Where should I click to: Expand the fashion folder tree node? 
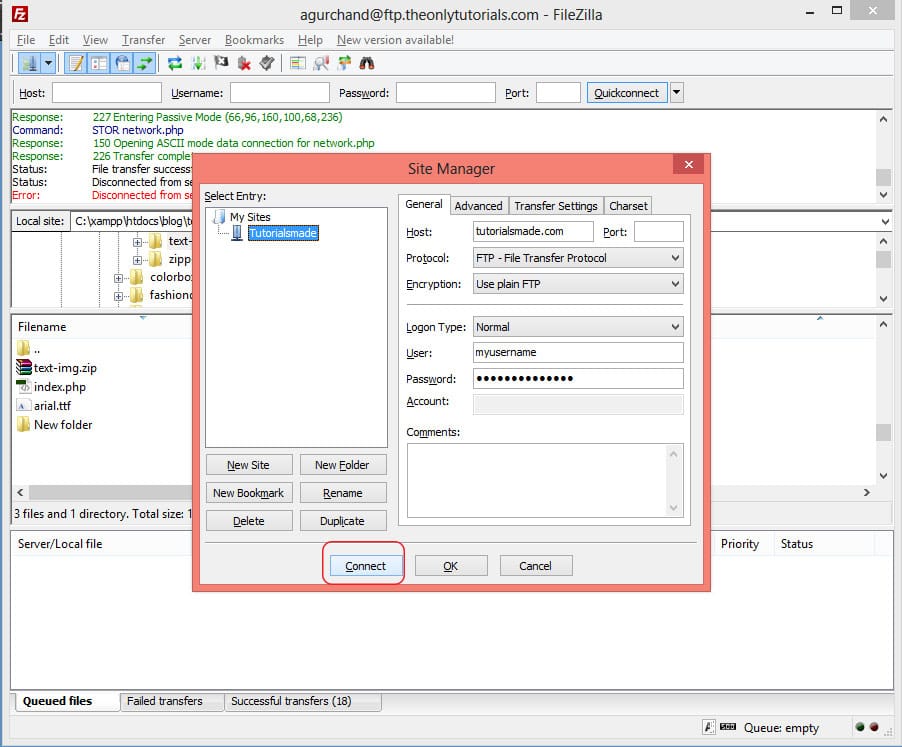tap(119, 297)
